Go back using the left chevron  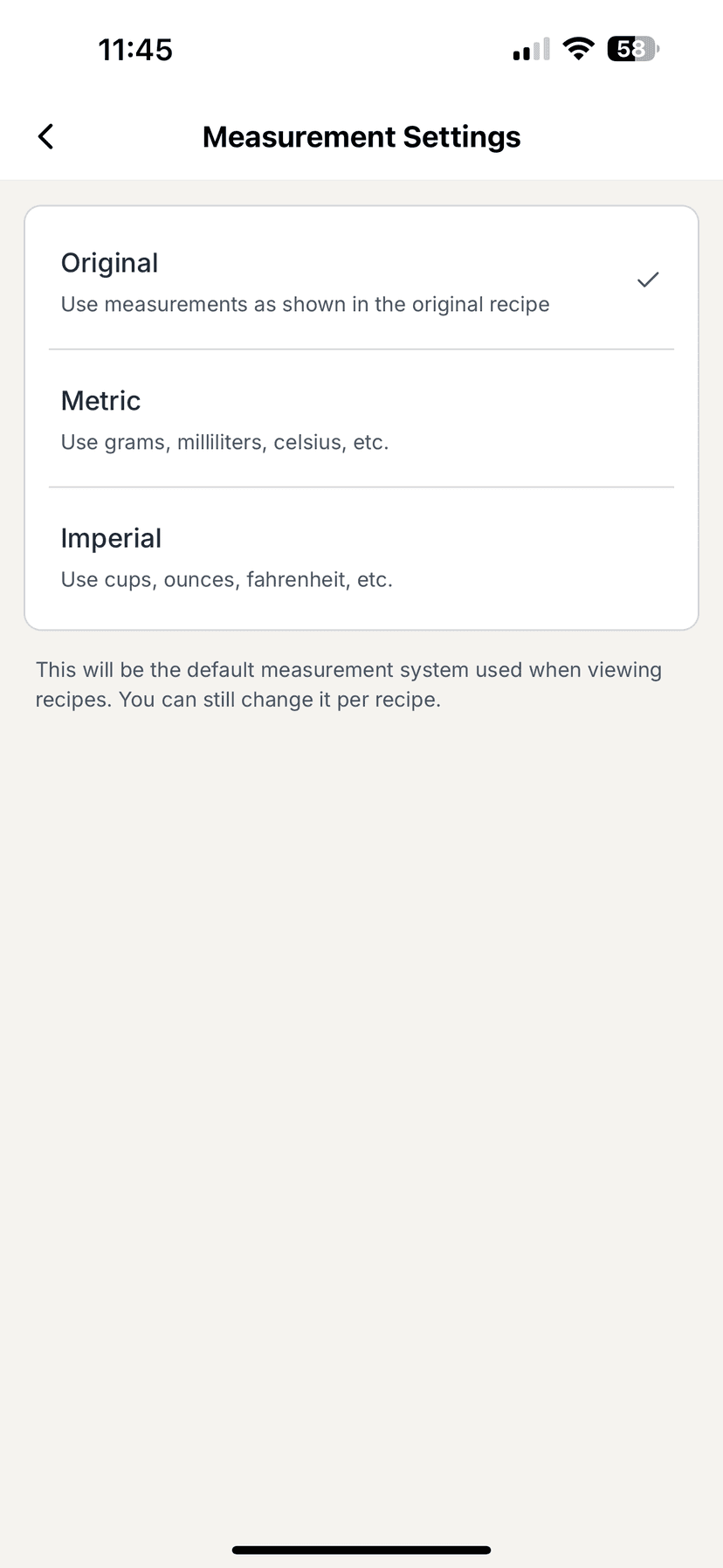pyautogui.click(x=46, y=136)
